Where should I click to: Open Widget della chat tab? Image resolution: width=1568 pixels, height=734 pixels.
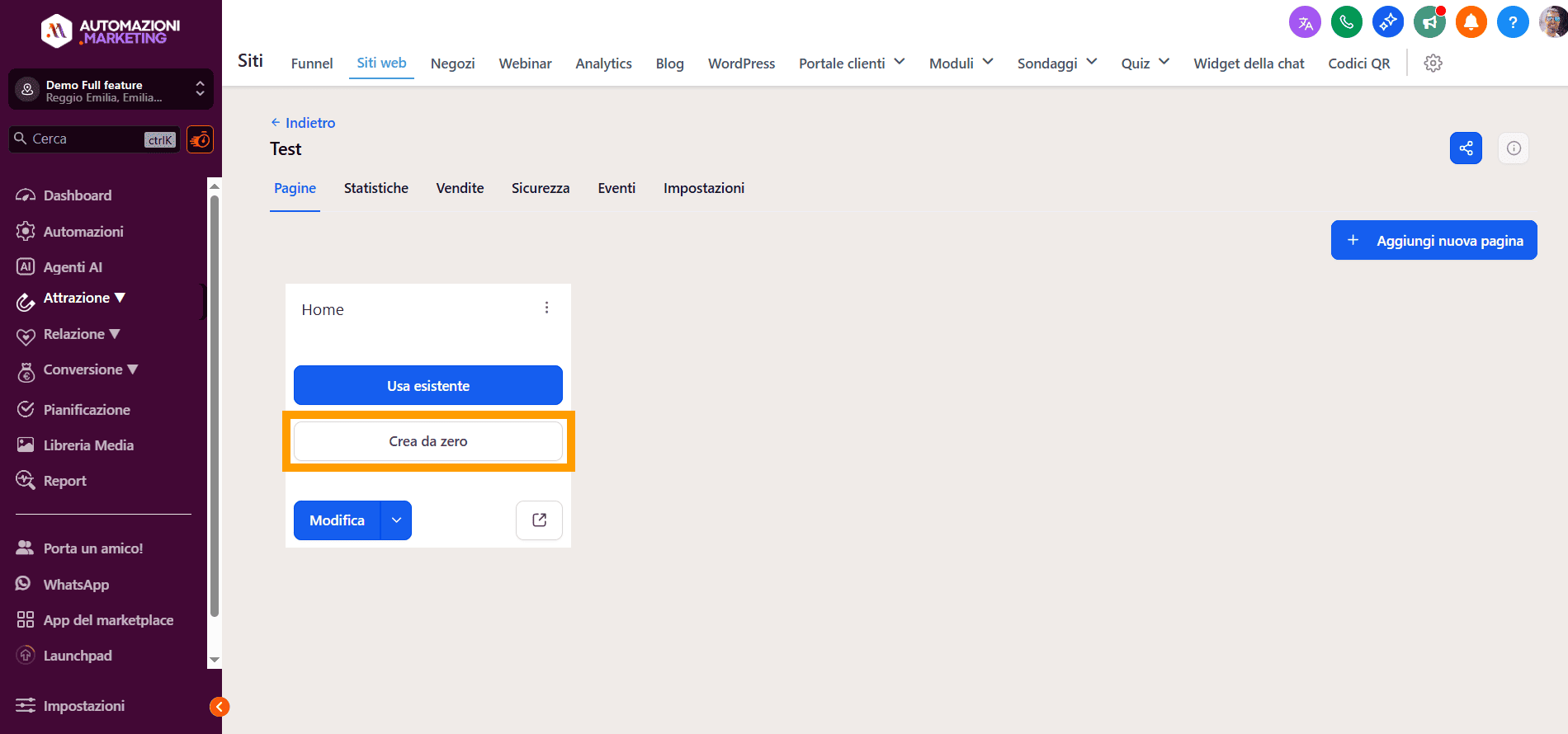coord(1249,64)
